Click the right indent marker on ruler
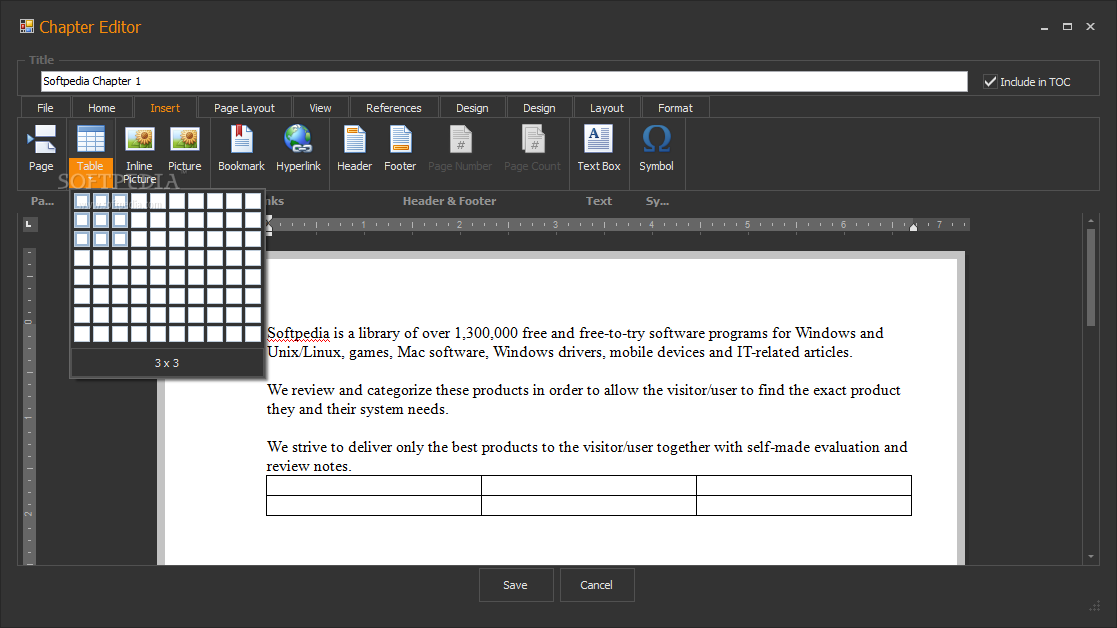The height and width of the screenshot is (628, 1117). 913,226
